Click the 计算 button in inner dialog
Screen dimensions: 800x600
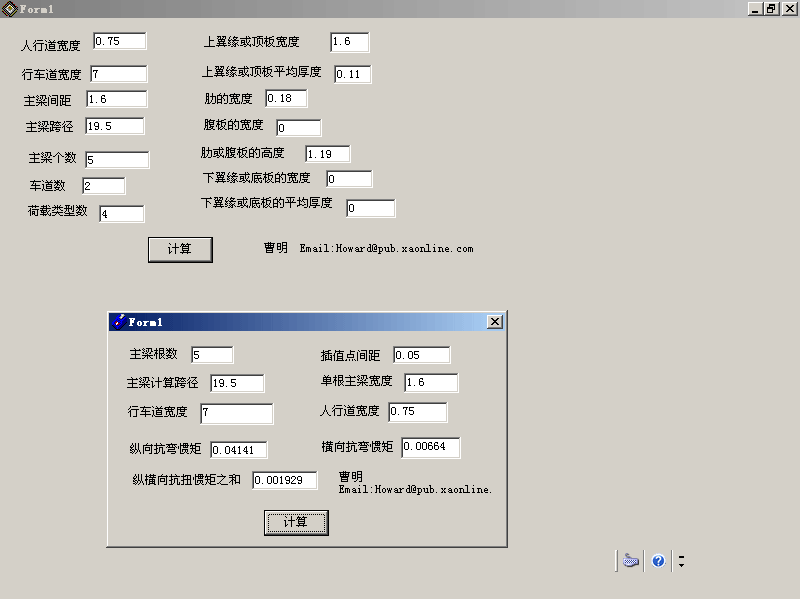click(296, 522)
